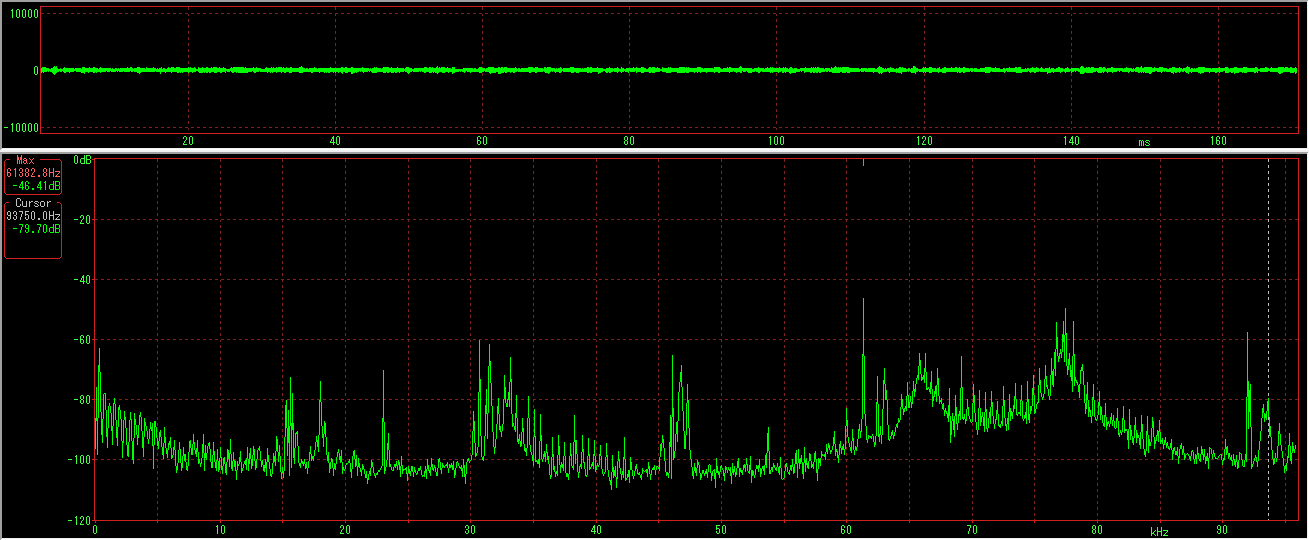Select the "Cursor" label in readout box
This screenshot has width=1309, height=540.
pos(33,204)
